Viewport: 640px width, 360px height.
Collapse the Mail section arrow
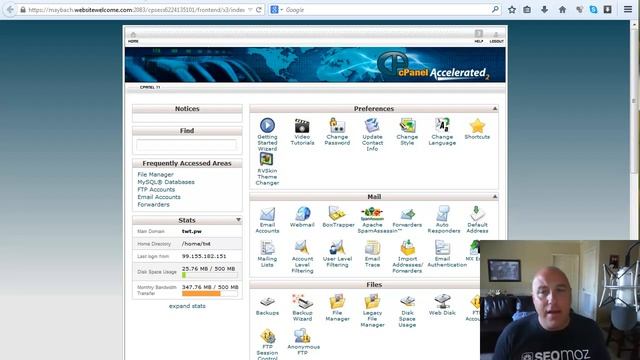click(x=495, y=197)
